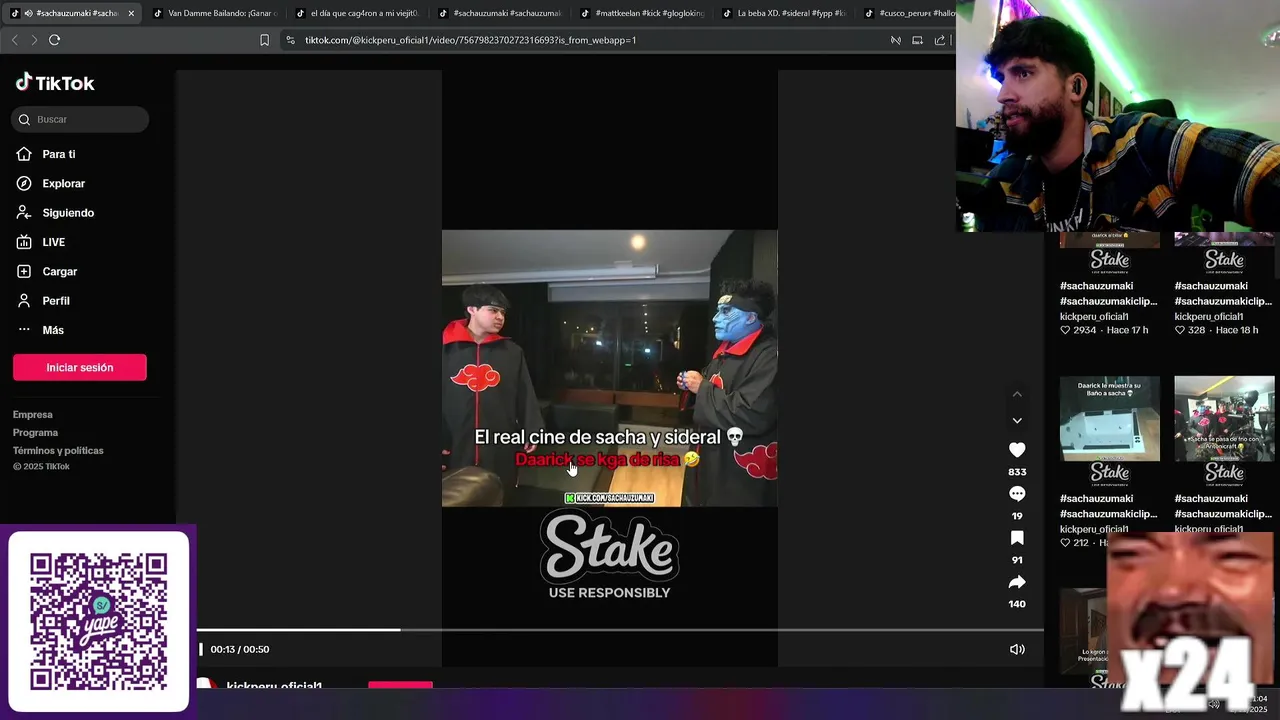Click the Yape QR code overlay
The height and width of the screenshot is (720, 1280).
pos(98,621)
